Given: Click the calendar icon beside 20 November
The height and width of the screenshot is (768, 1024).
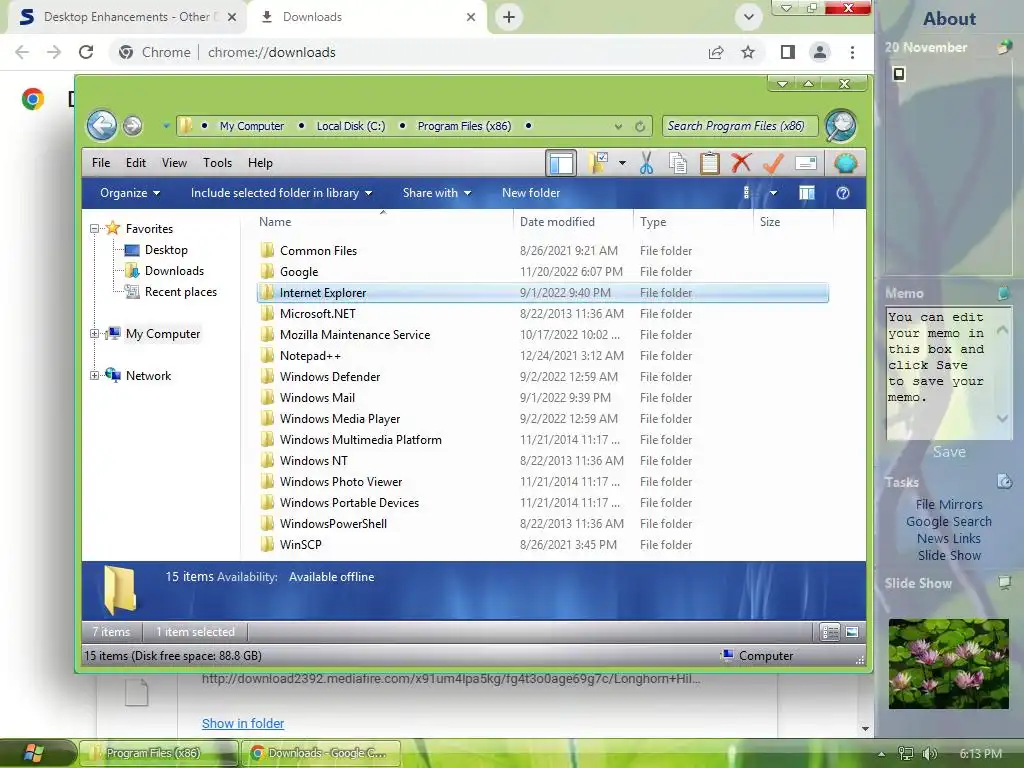Looking at the screenshot, I should pos(1004,47).
